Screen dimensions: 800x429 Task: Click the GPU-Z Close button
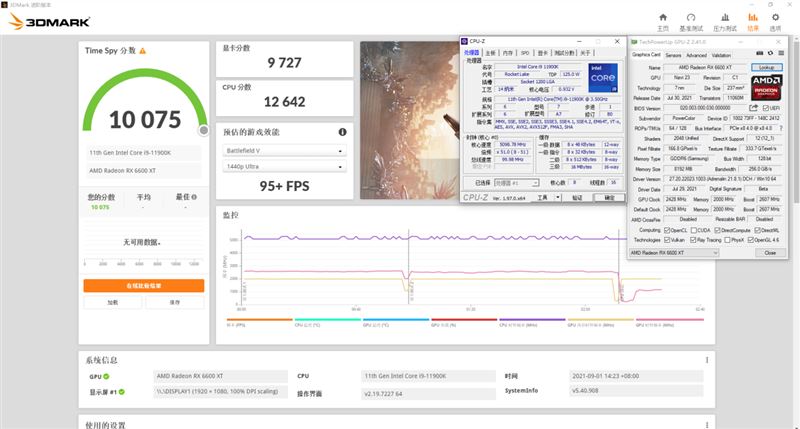click(770, 253)
